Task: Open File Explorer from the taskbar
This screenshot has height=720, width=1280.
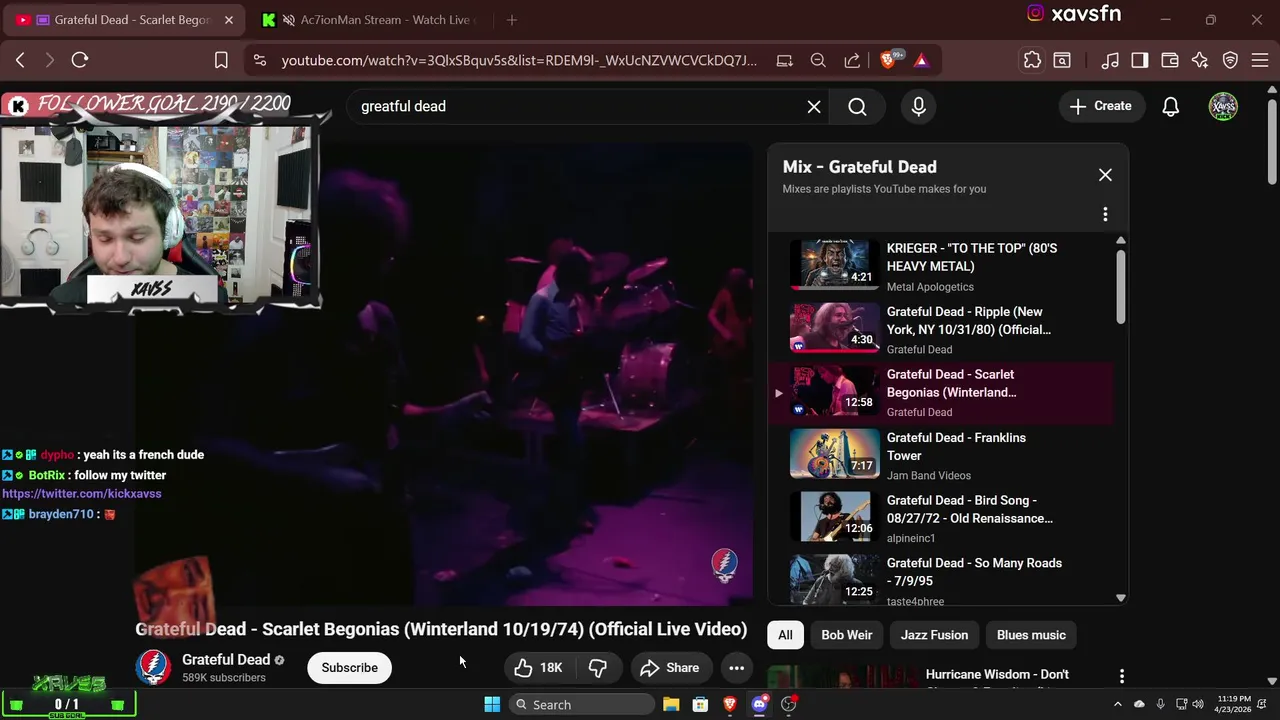Action: 671,705
